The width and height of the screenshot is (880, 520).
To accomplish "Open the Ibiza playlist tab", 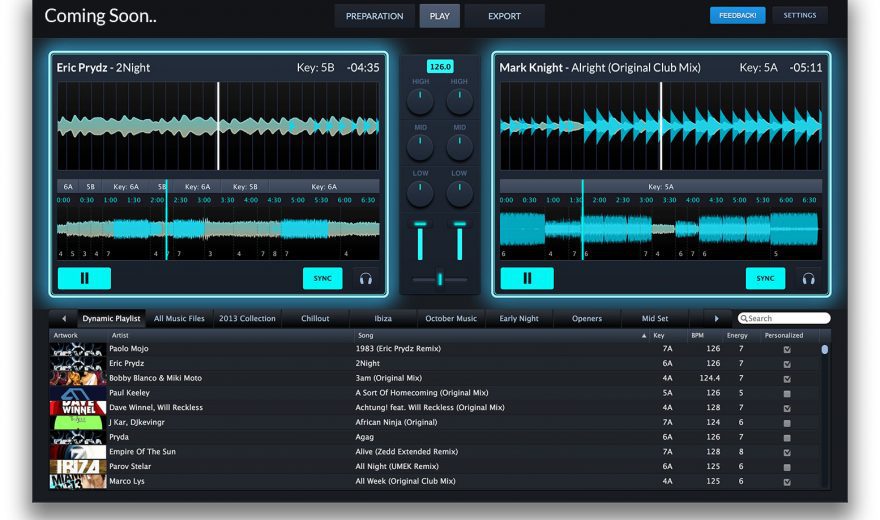I will [x=383, y=318].
